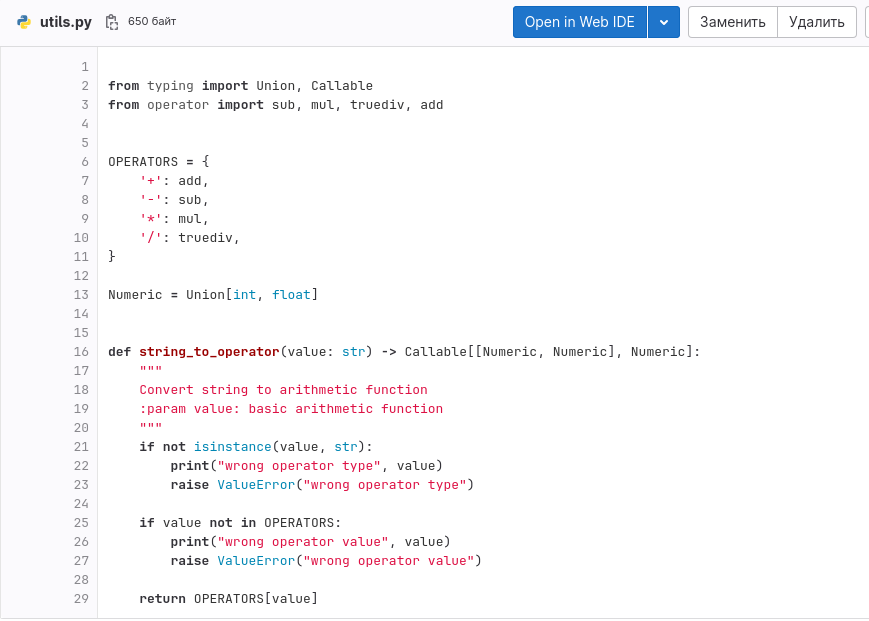The width and height of the screenshot is (869, 621).
Task: Click print("wrong operator type", value) line
Action: [x=306, y=466]
